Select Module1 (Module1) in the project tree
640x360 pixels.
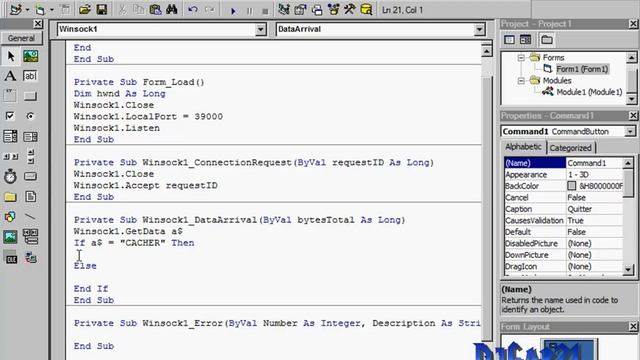click(x=589, y=92)
